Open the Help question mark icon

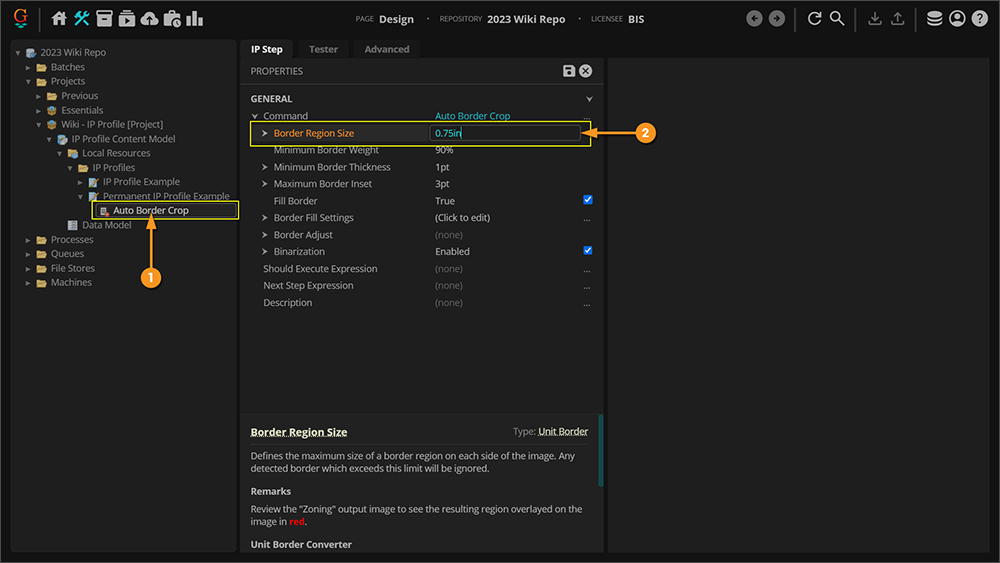(x=979, y=19)
